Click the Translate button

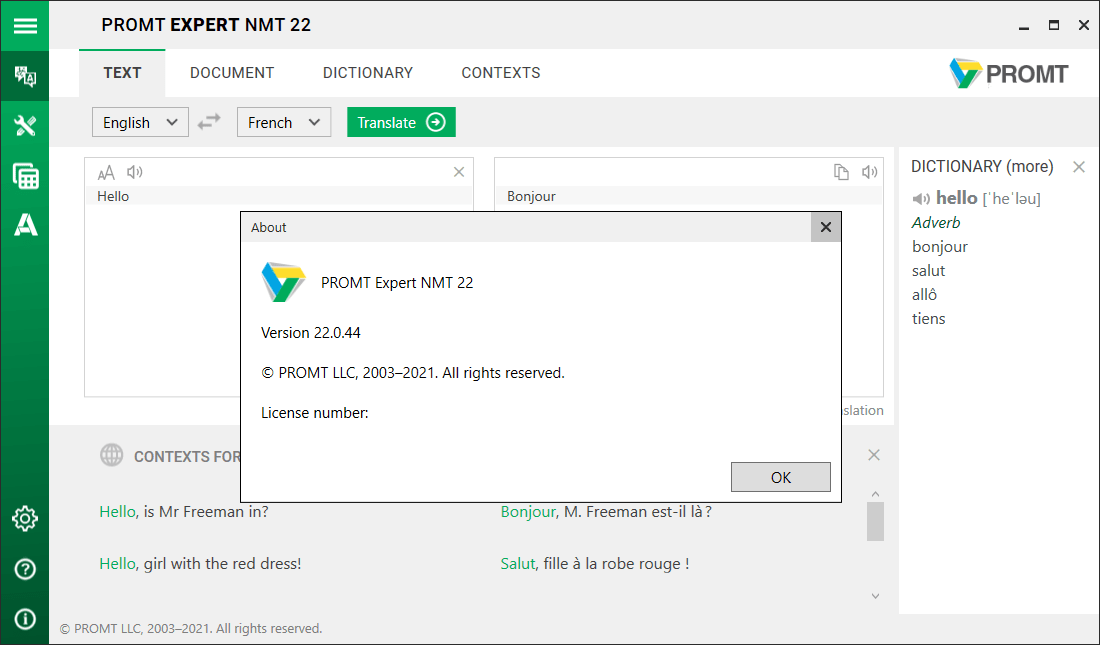(x=401, y=122)
